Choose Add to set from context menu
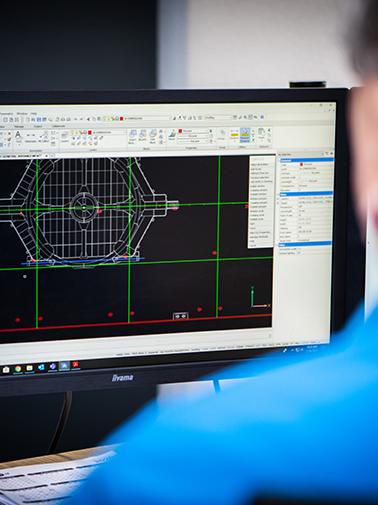 click(256, 169)
